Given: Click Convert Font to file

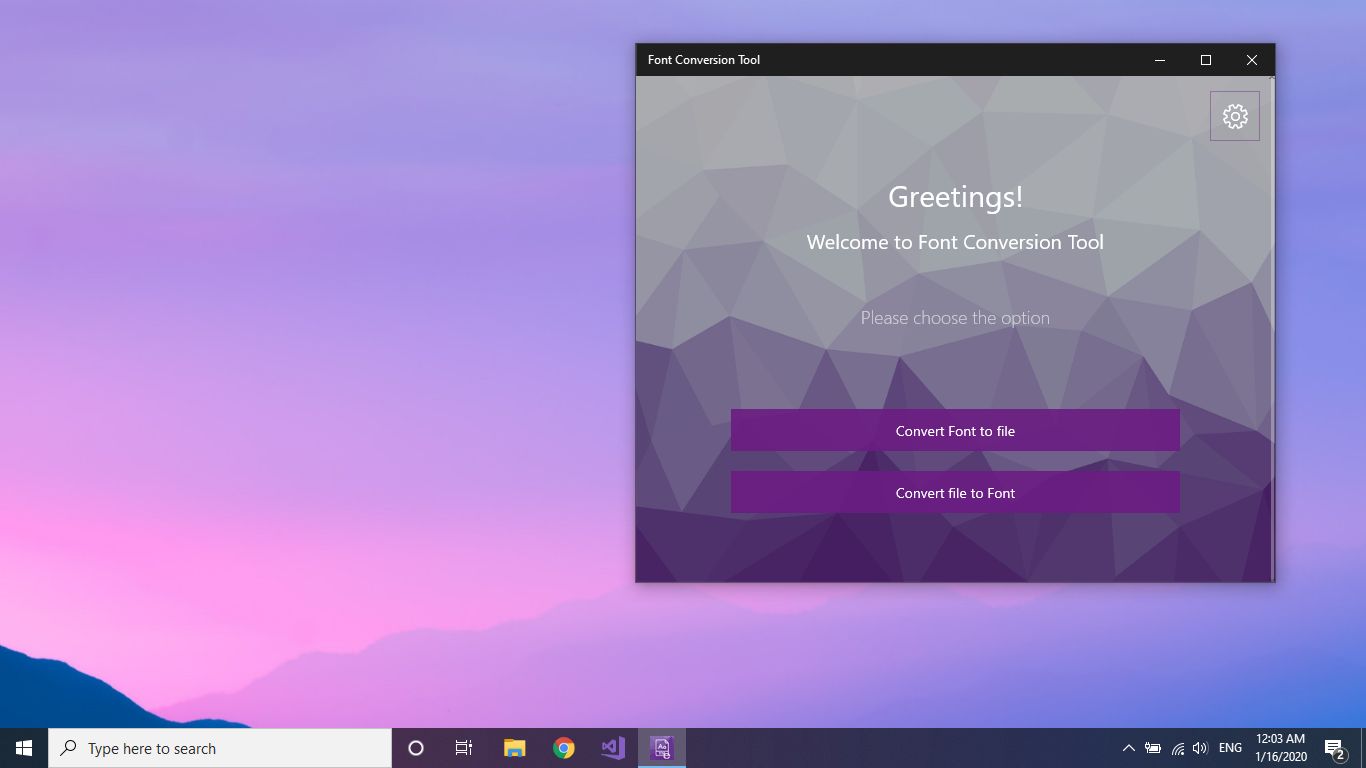Looking at the screenshot, I should click(x=955, y=430).
